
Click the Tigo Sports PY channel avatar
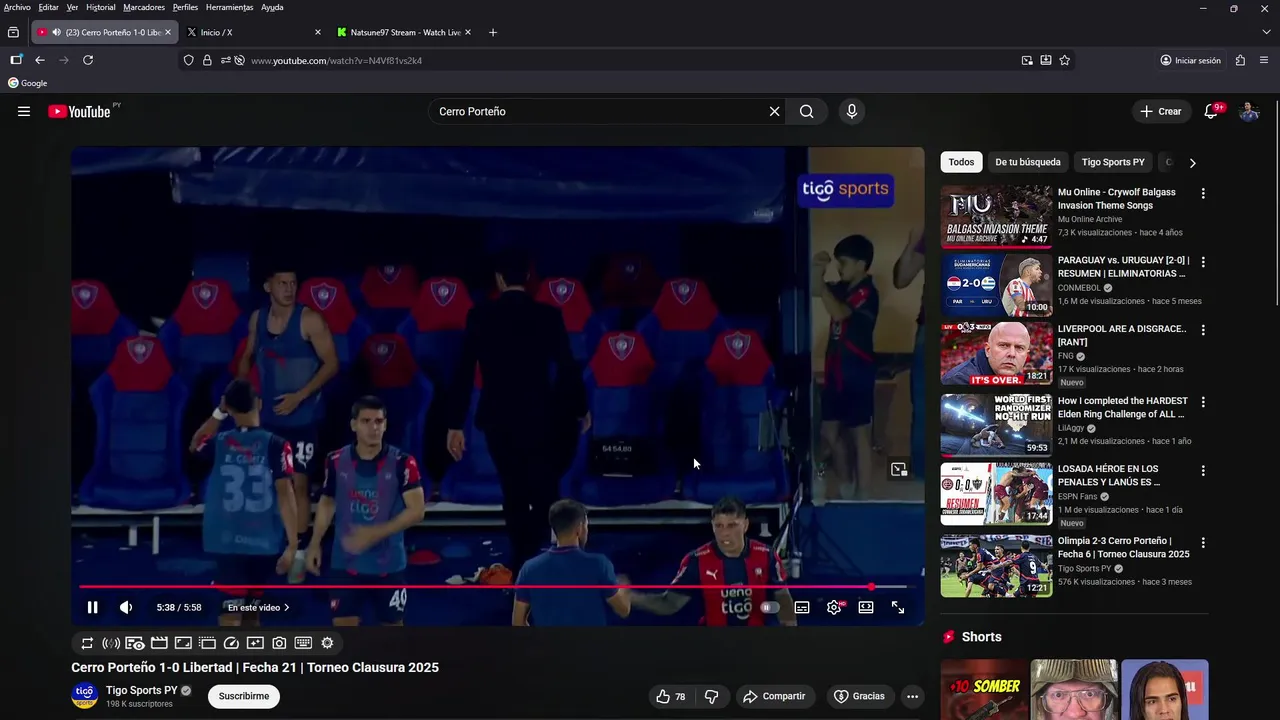click(85, 696)
